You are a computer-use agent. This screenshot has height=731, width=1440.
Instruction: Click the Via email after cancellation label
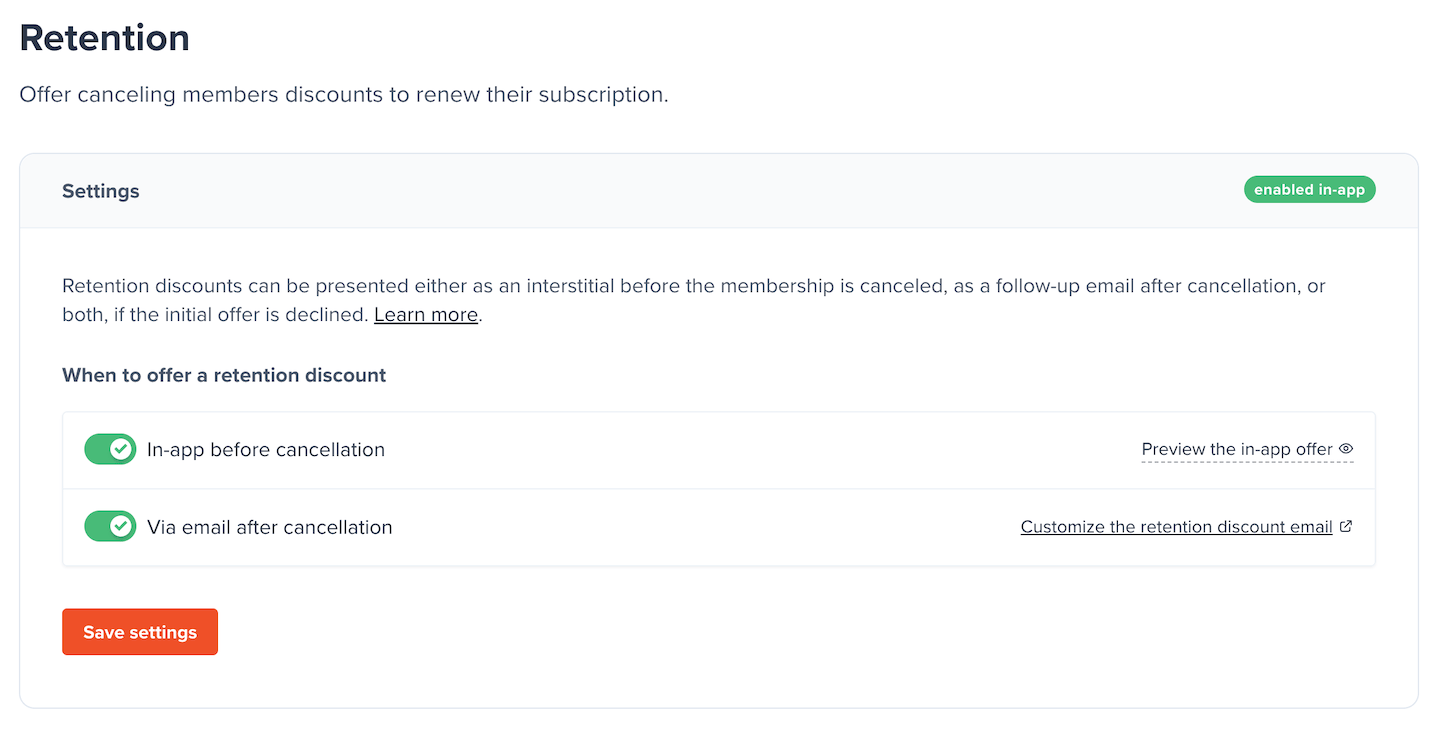click(x=269, y=527)
